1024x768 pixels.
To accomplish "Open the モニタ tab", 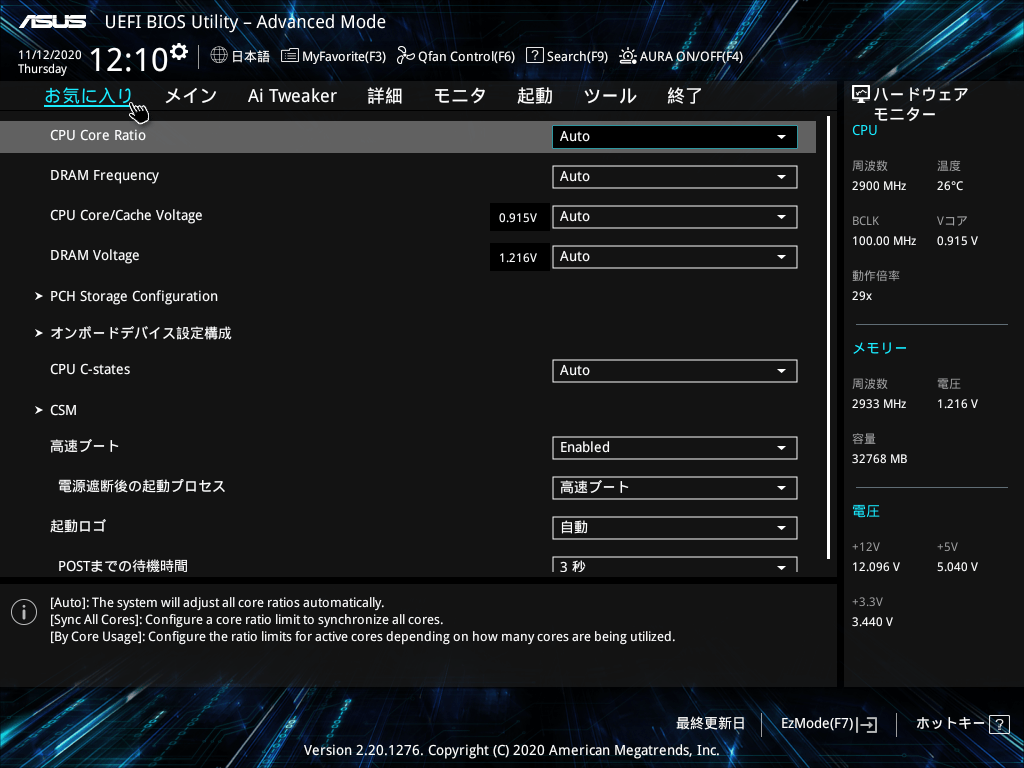I will pos(460,96).
